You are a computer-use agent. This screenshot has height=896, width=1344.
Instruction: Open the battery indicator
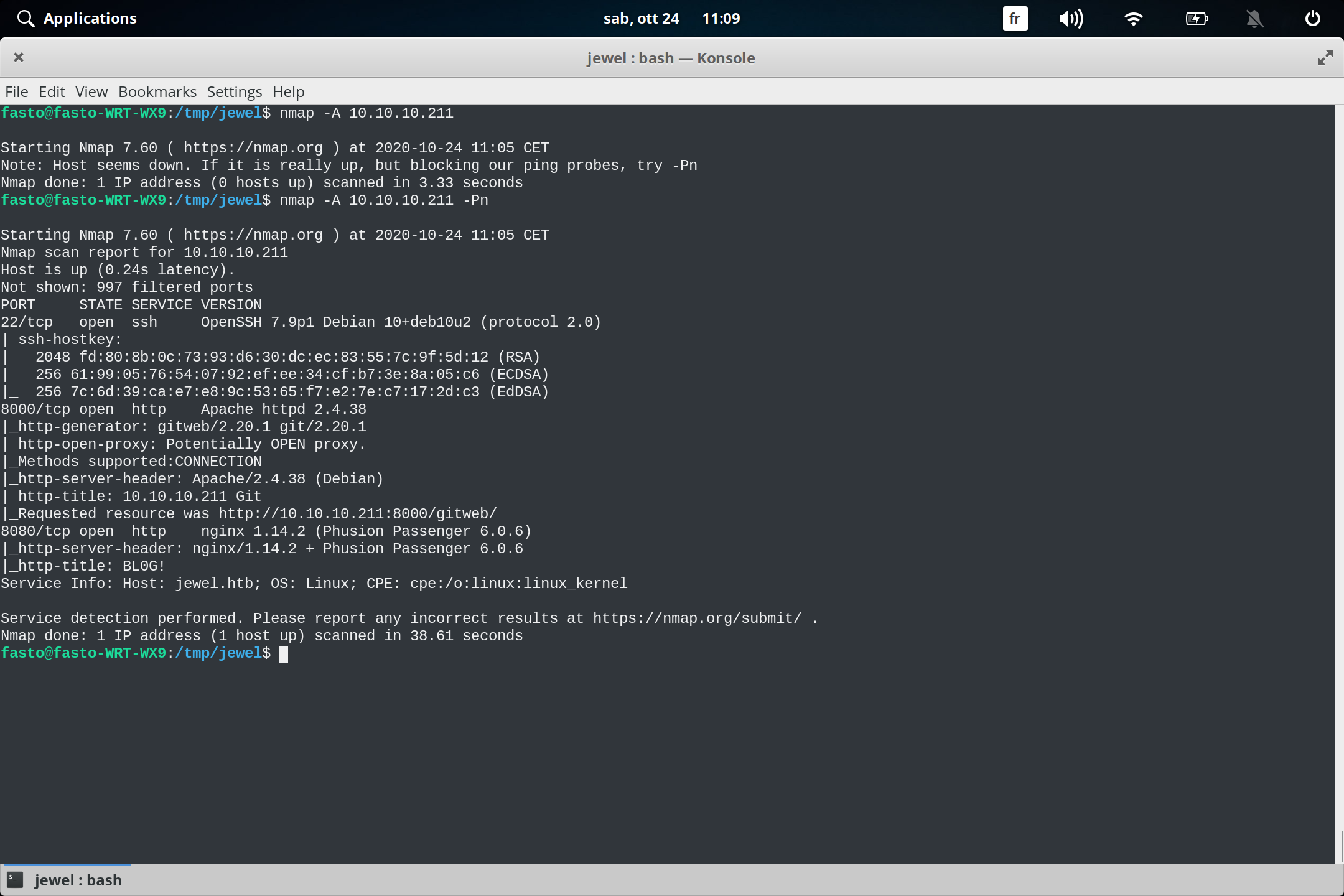1197,18
